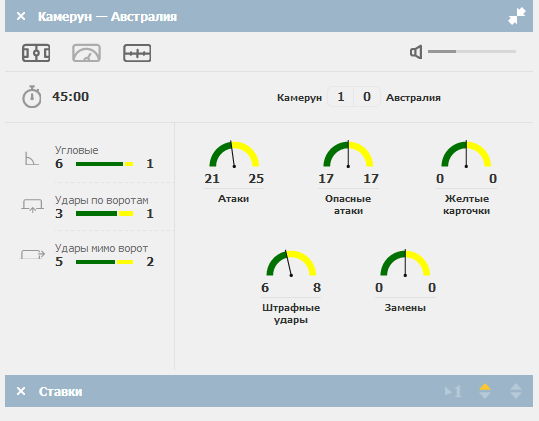Click the Штрафные удары label
Image resolution: width=539 pixels, height=421 pixels.
pyautogui.click(x=291, y=314)
